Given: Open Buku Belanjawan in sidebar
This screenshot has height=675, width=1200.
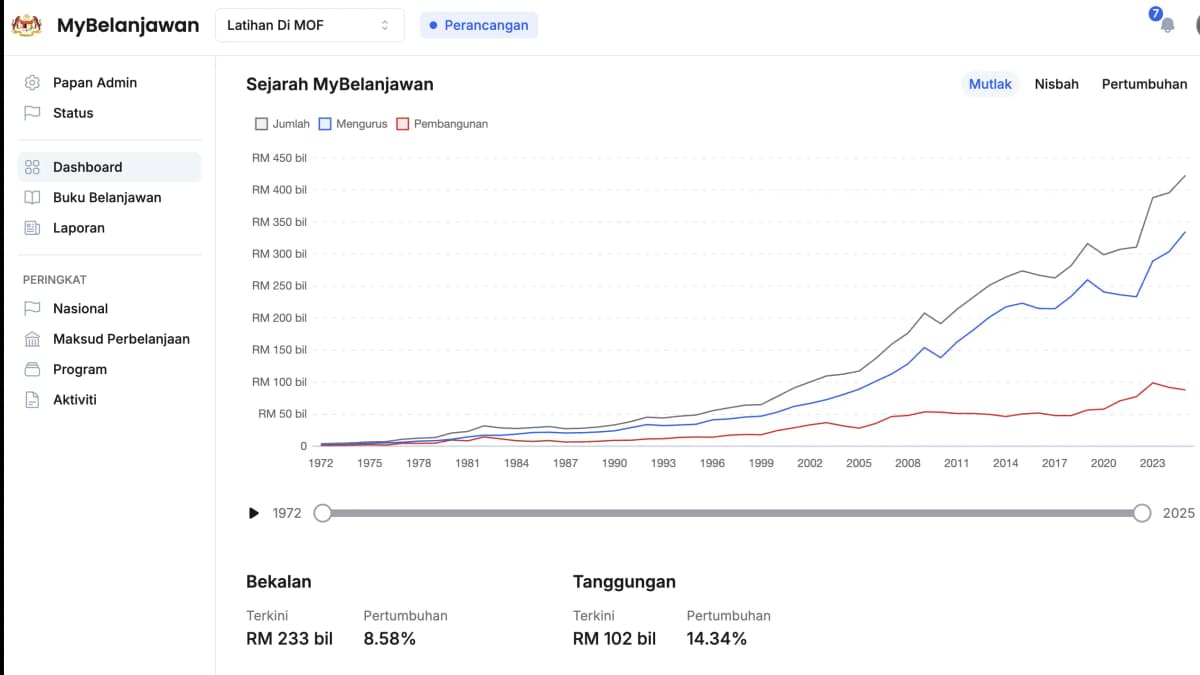Looking at the screenshot, I should (109, 198).
